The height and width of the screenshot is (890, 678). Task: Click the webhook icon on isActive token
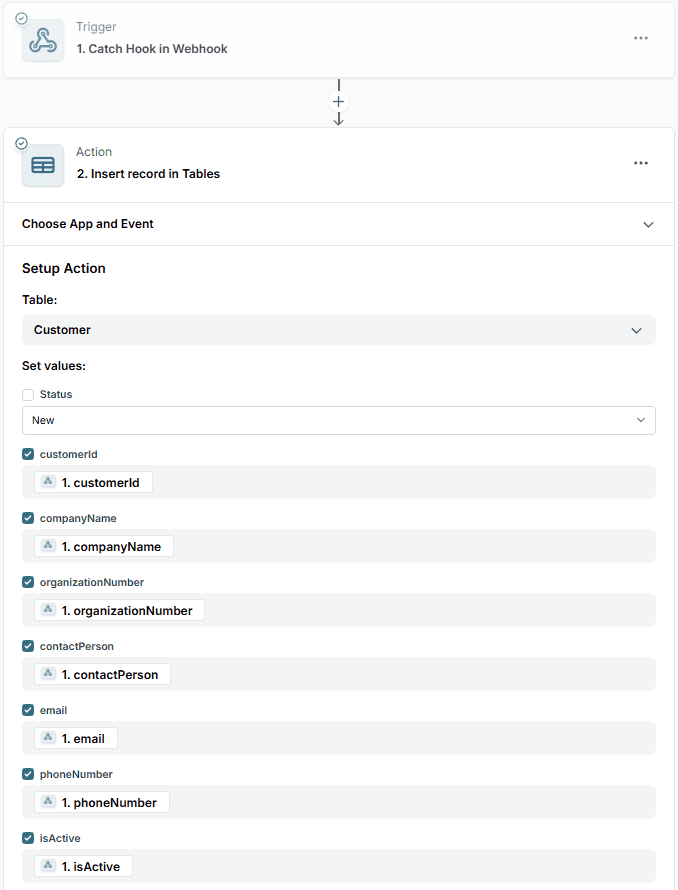tap(48, 866)
